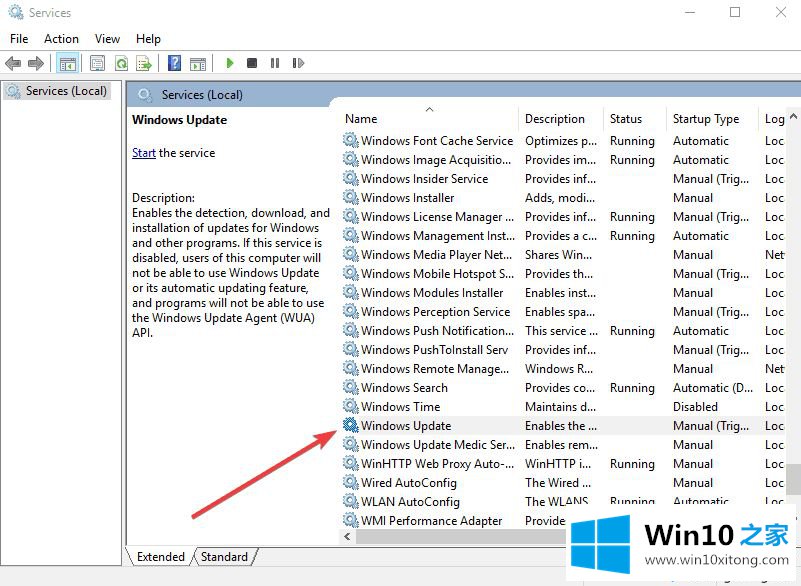Open the blue question mark Help toolbar icon
This screenshot has height=586, width=801.
coord(175,63)
